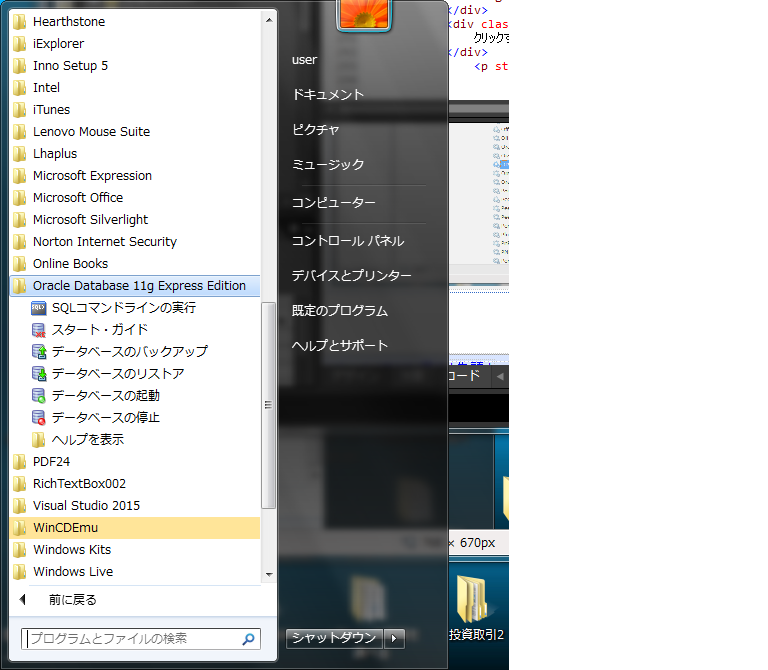Select the Lhaplus entry
The height and width of the screenshot is (670, 768).
click(135, 154)
